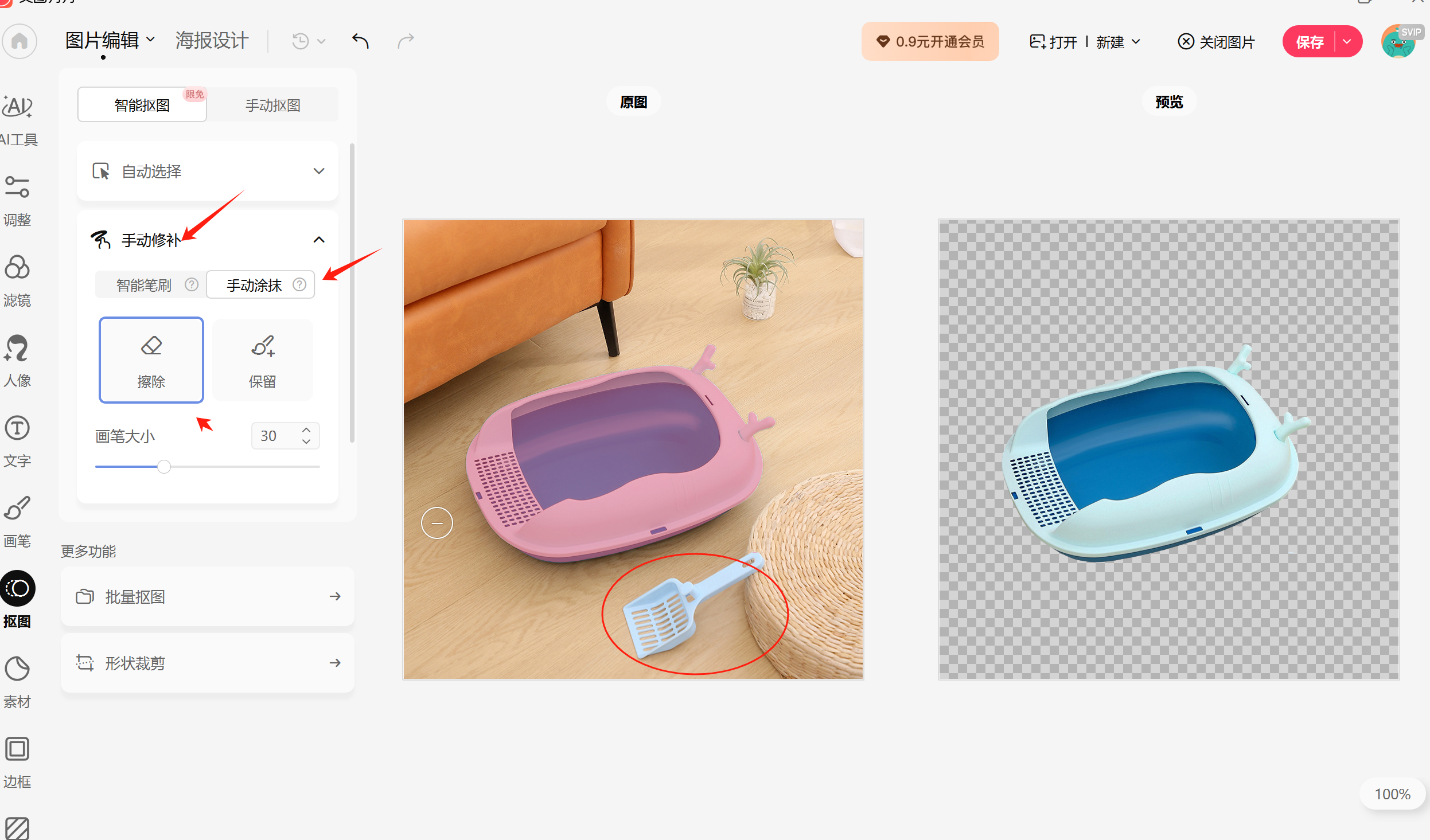The height and width of the screenshot is (840, 1430).
Task: Click the undo arrow icon
Action: [x=360, y=41]
